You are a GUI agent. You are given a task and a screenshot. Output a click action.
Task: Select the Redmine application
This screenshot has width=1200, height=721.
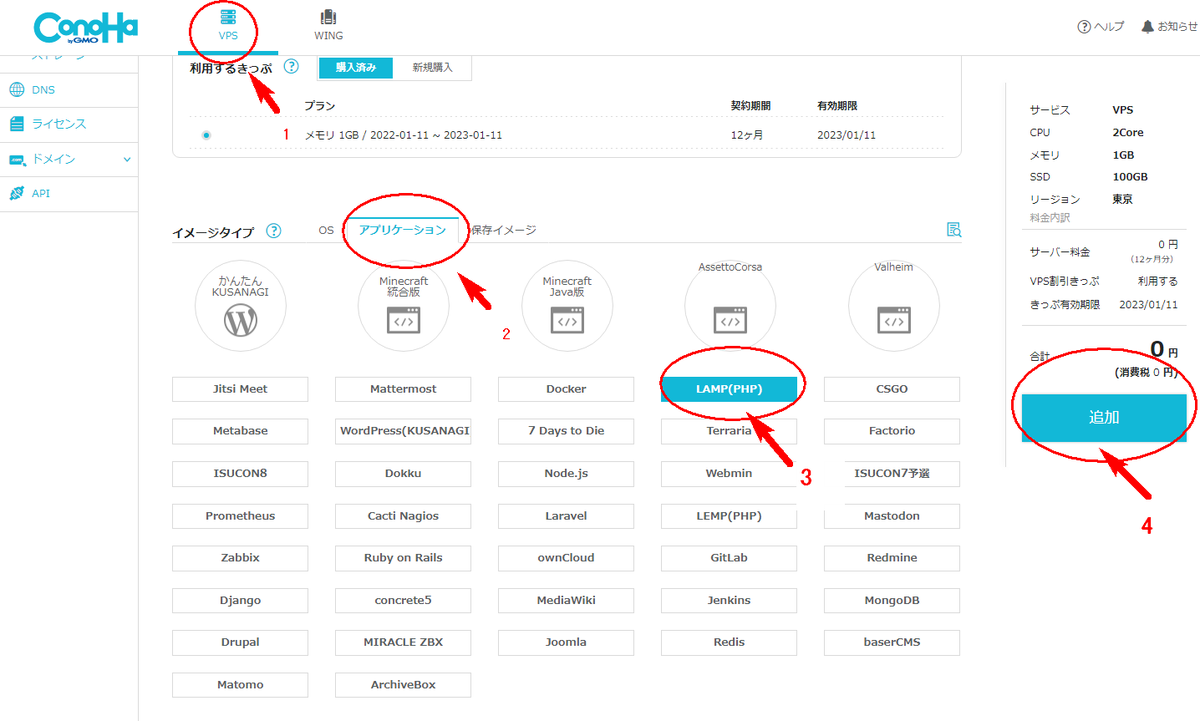[892, 558]
